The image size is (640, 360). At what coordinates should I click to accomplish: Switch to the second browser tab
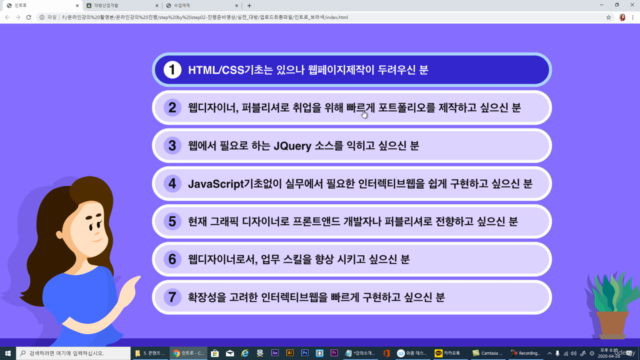[122, 6]
